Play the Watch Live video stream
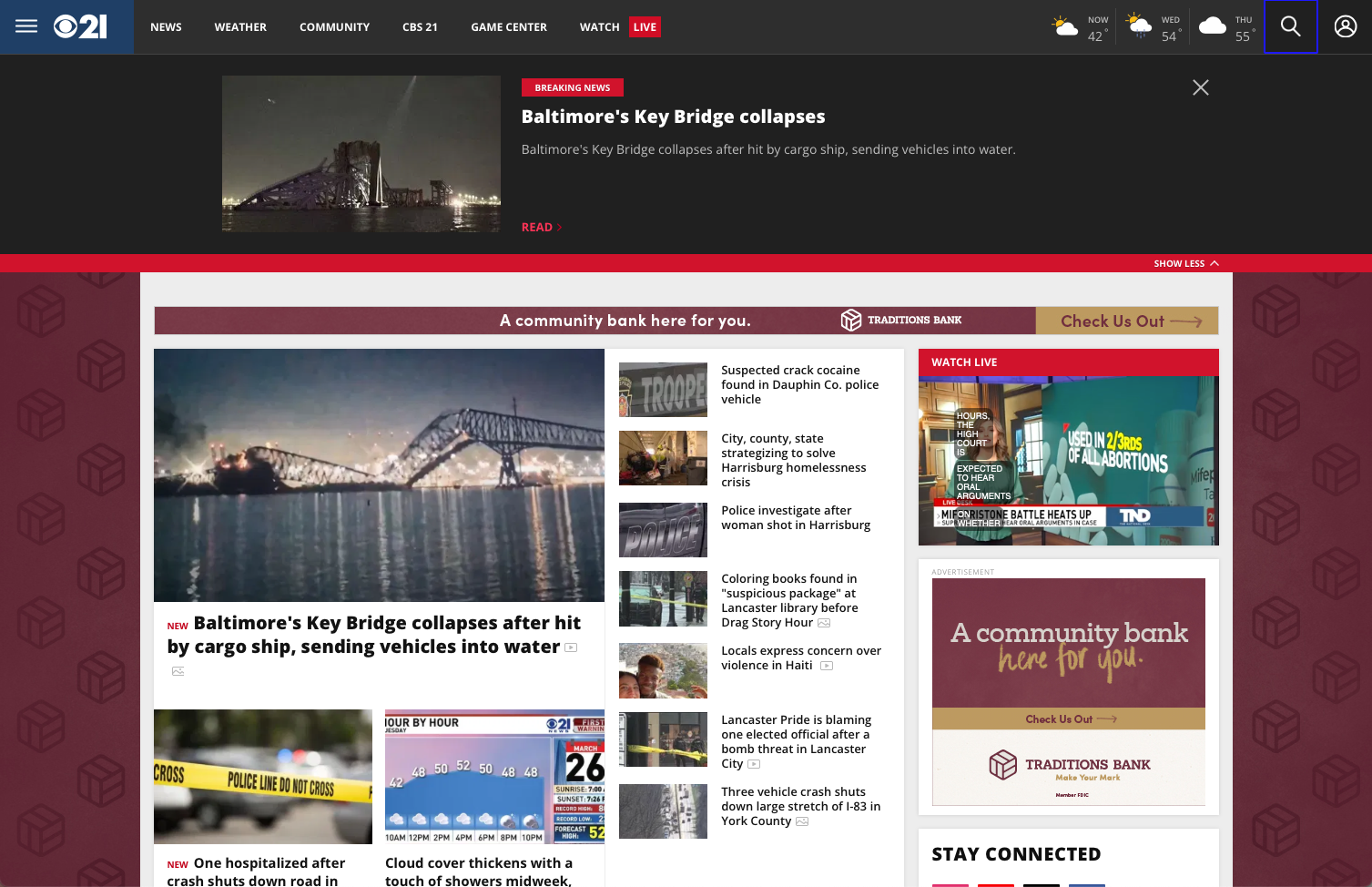Viewport: 1372px width, 887px height. [x=1069, y=461]
